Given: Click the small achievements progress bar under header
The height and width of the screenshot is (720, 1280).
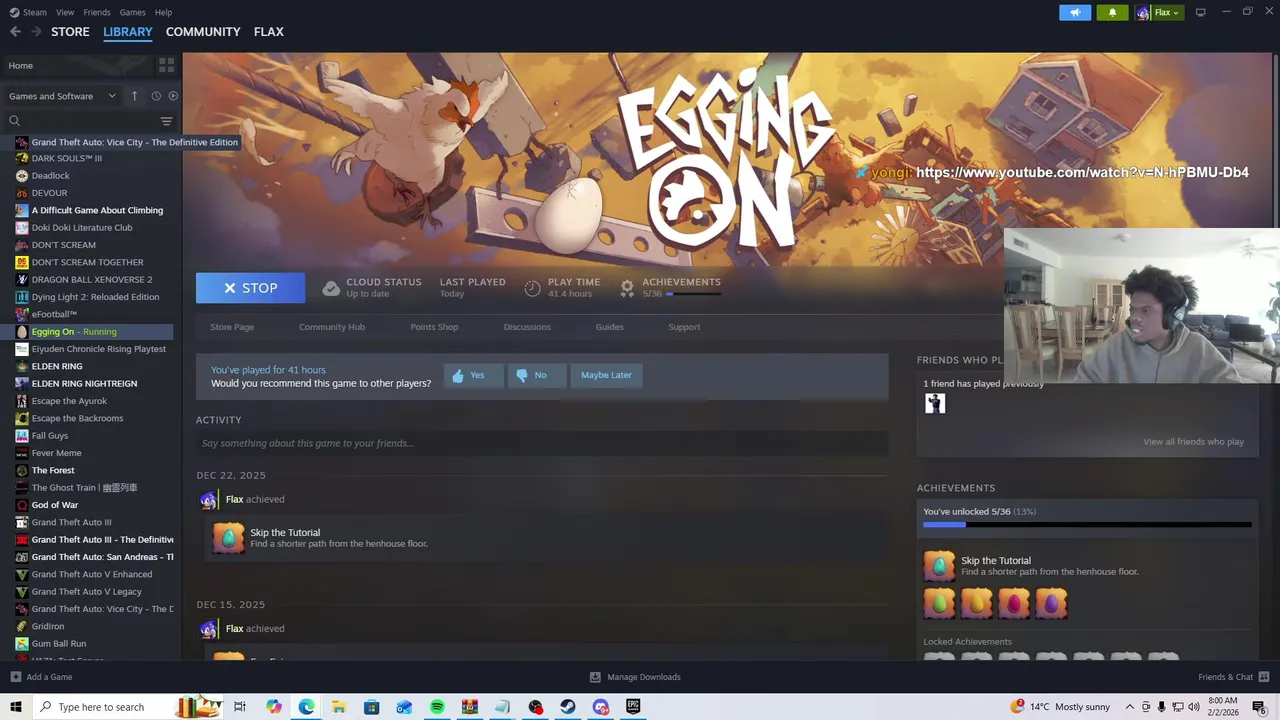Looking at the screenshot, I should coord(693,294).
